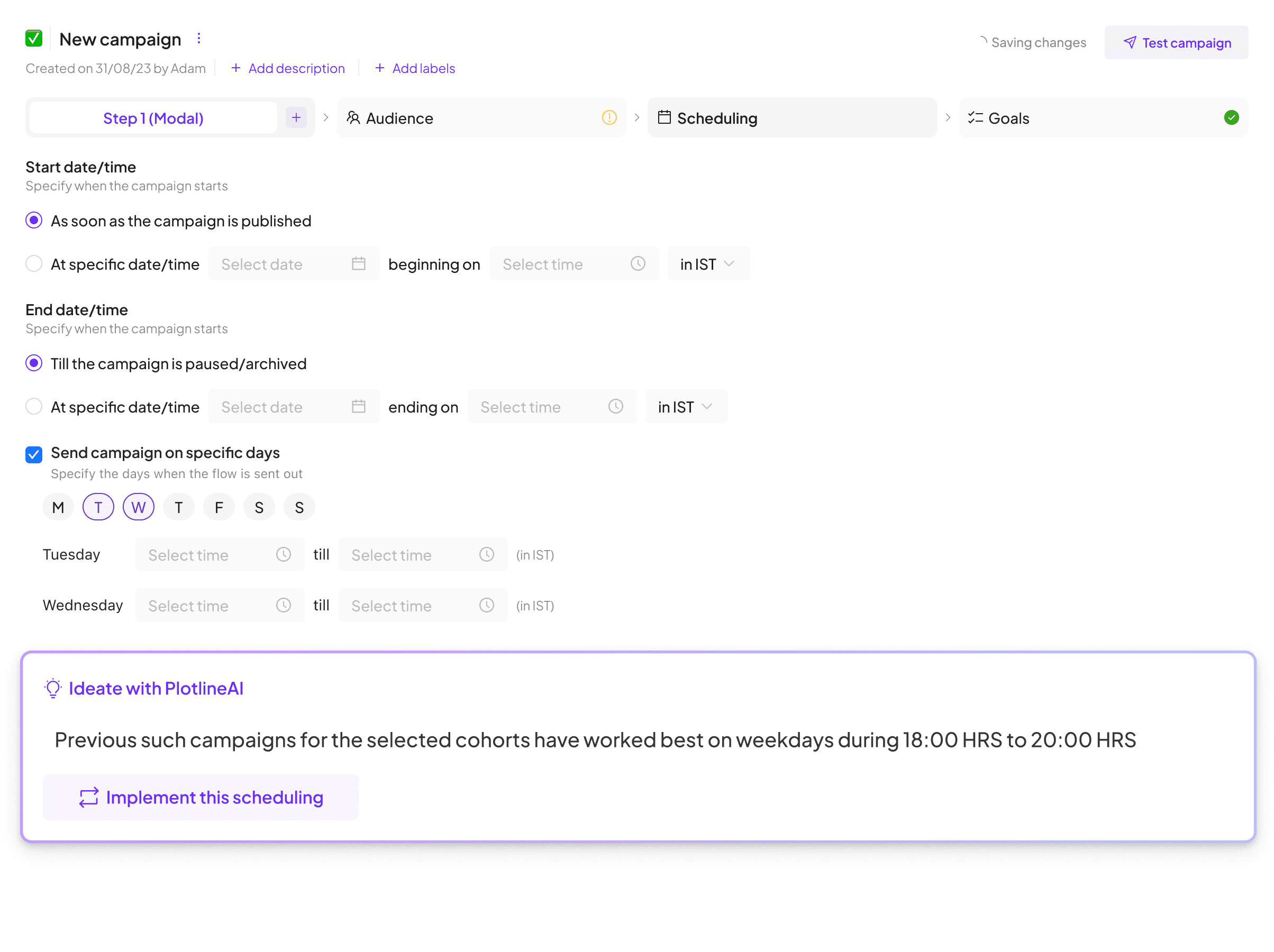Screen dimensions: 1274x952
Task: Click clock icon in Wednesday till time field
Action: pyautogui.click(x=487, y=605)
